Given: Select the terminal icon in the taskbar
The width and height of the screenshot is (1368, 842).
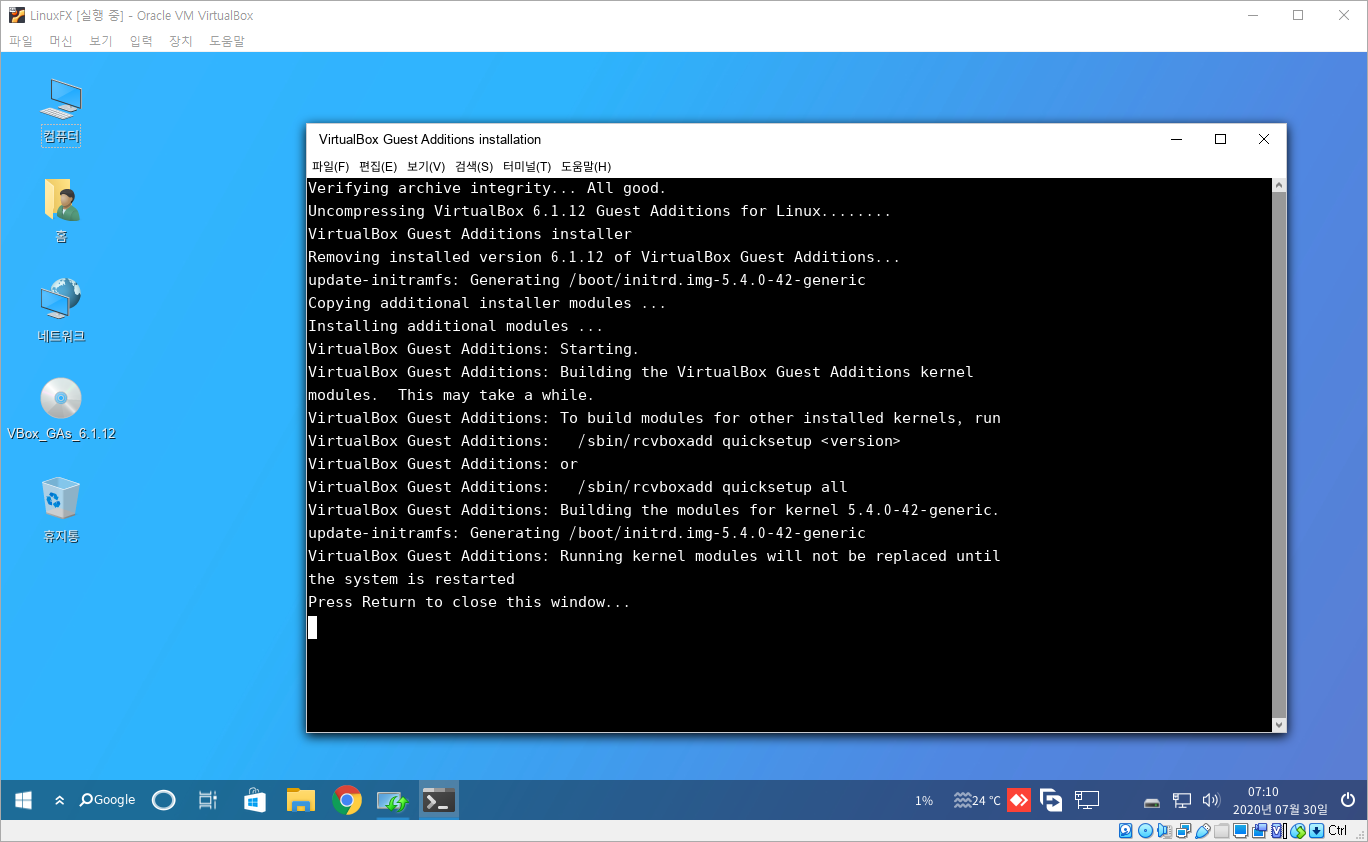Looking at the screenshot, I should (439, 800).
